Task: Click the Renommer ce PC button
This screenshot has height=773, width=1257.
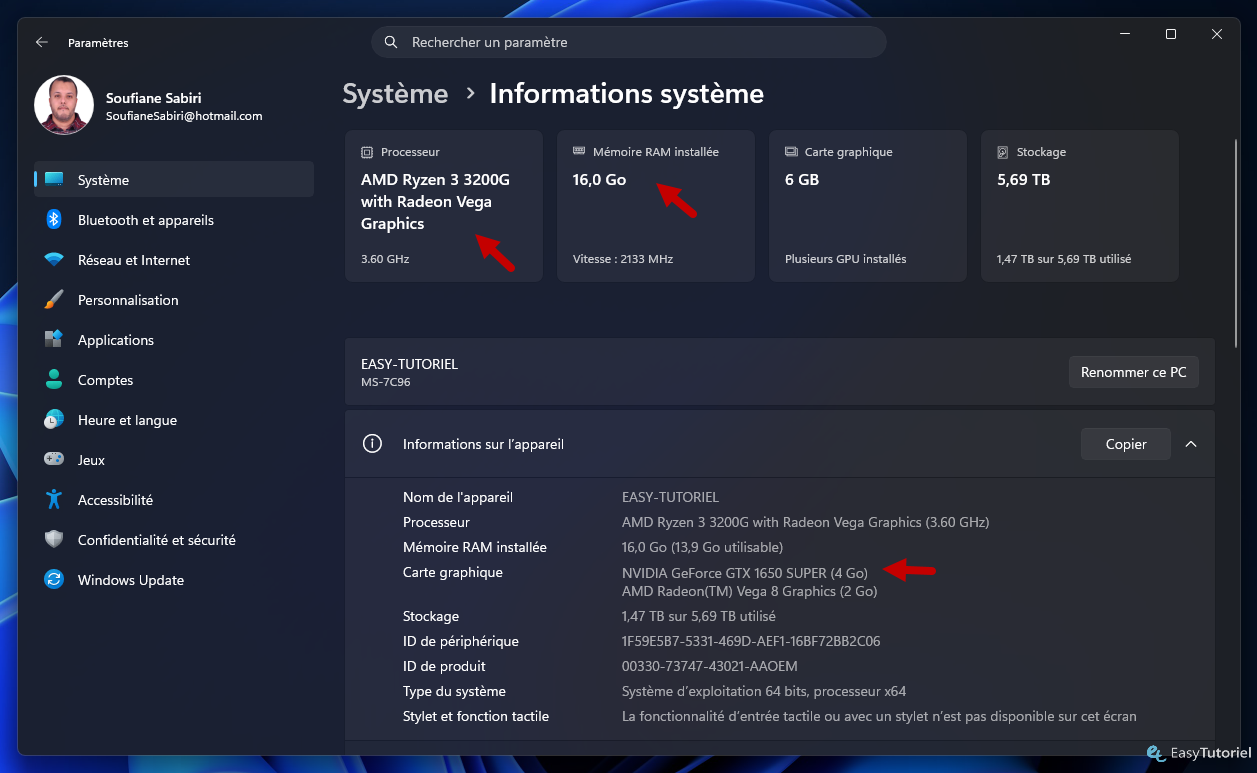Action: (1134, 372)
